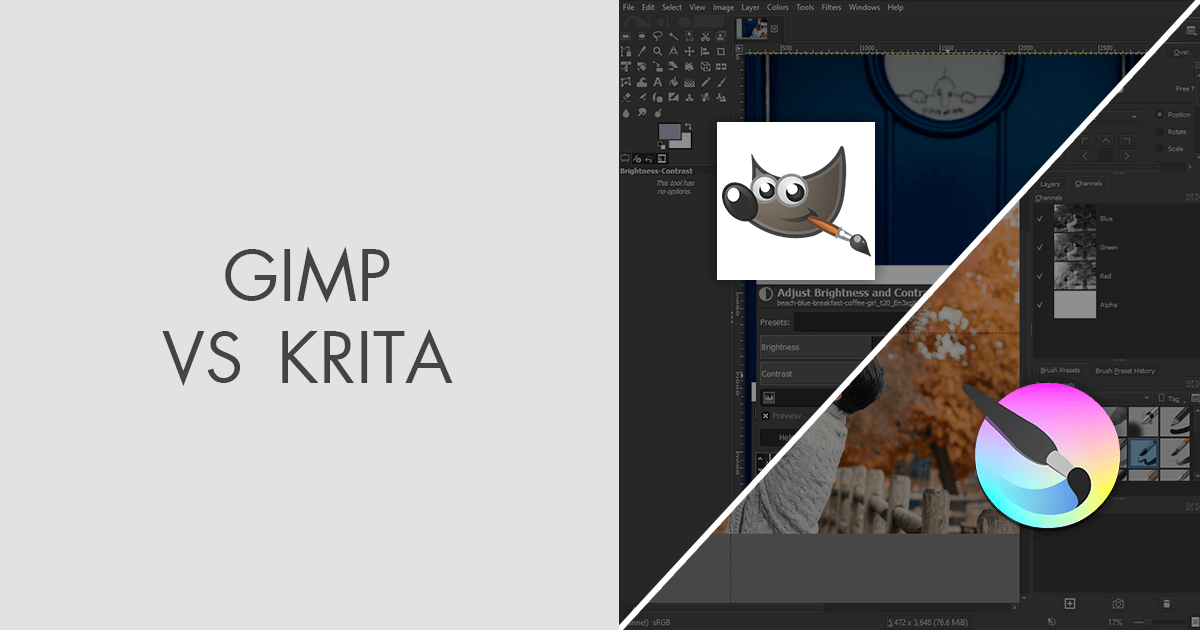Image resolution: width=1200 pixels, height=630 pixels.
Task: Expand the brush preset sorting combo box
Action: point(1147,397)
